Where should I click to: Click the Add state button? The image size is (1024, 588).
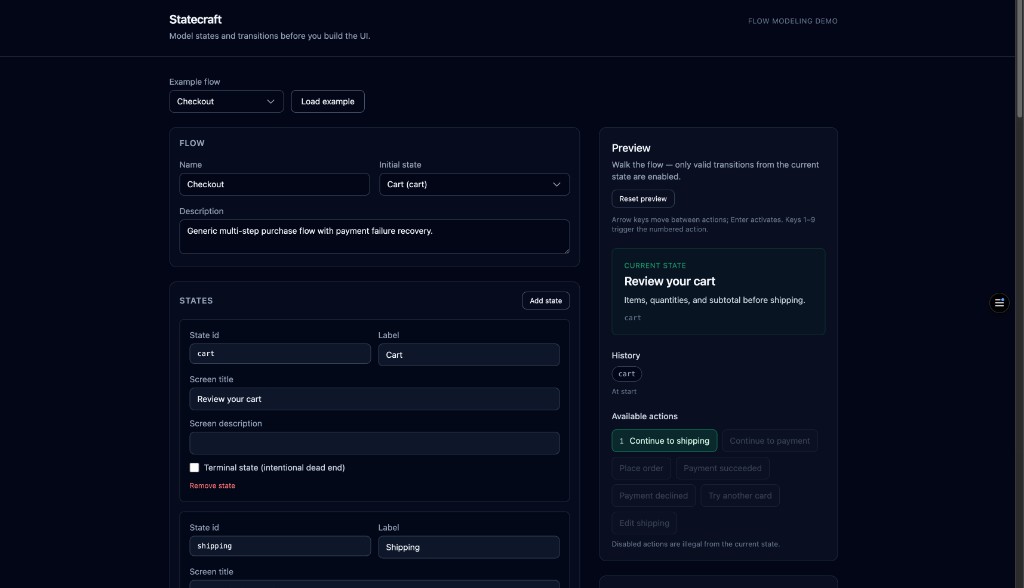point(546,301)
